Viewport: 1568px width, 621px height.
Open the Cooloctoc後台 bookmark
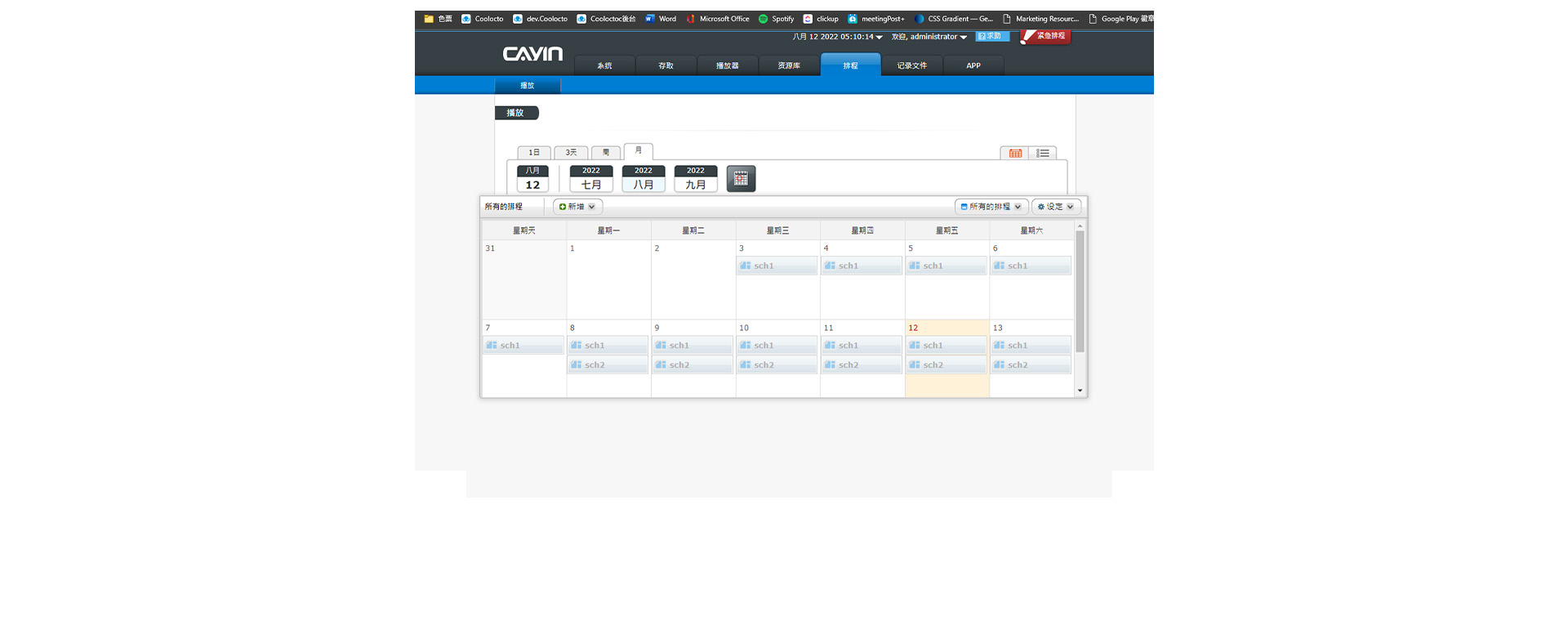606,19
